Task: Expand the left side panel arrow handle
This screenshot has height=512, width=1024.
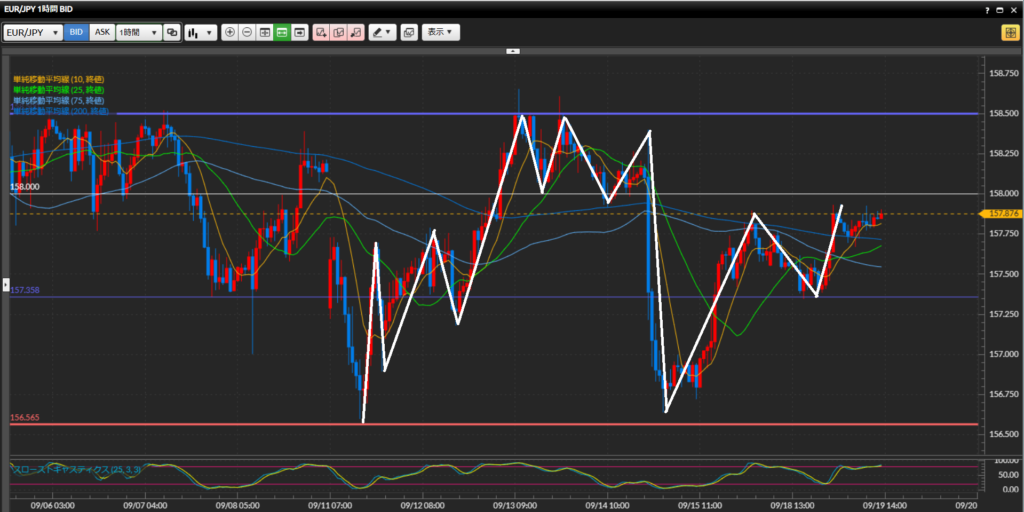Action: 7,283
